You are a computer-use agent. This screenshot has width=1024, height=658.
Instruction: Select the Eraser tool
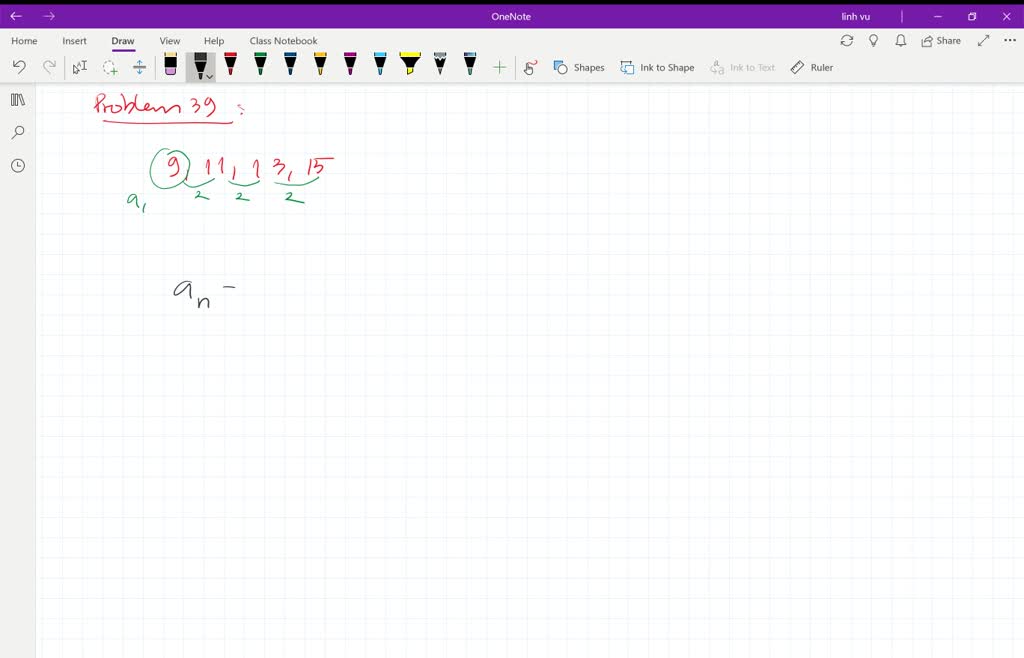point(170,67)
